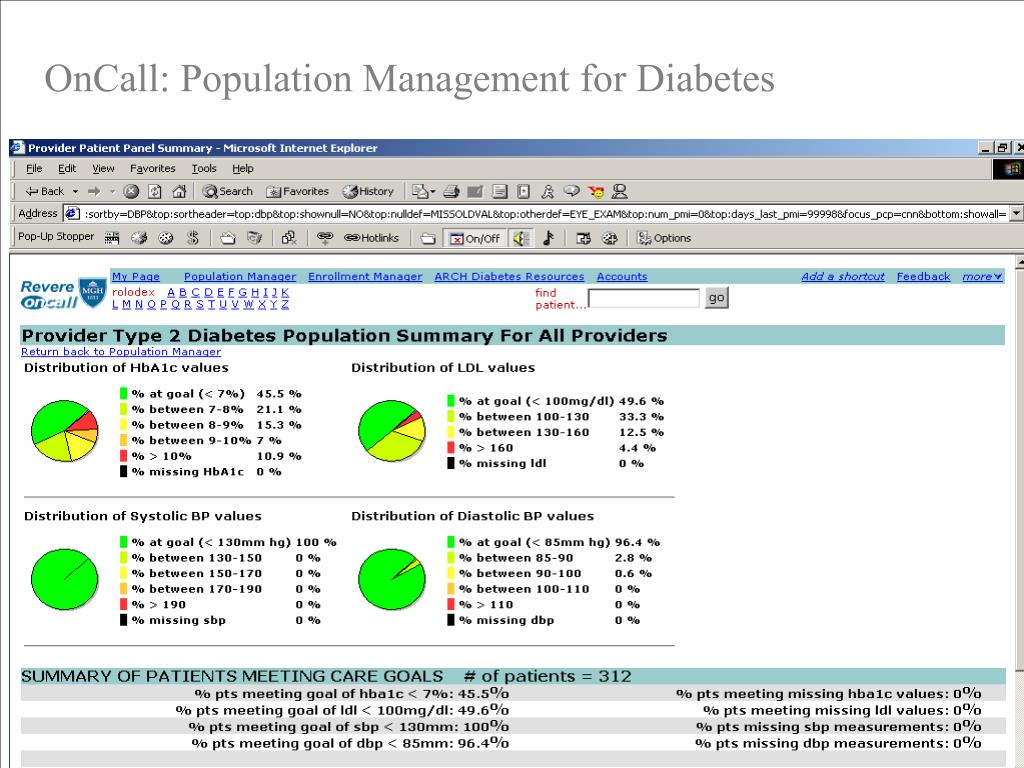
Task: Click rolodex letter A
Action: [171, 292]
